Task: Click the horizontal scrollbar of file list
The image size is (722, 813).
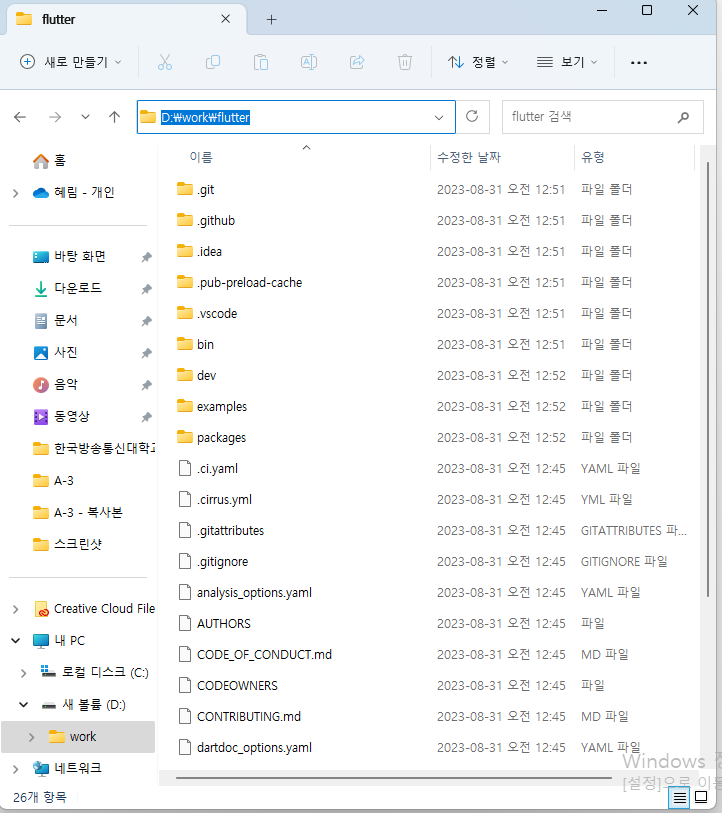Action: point(394,778)
